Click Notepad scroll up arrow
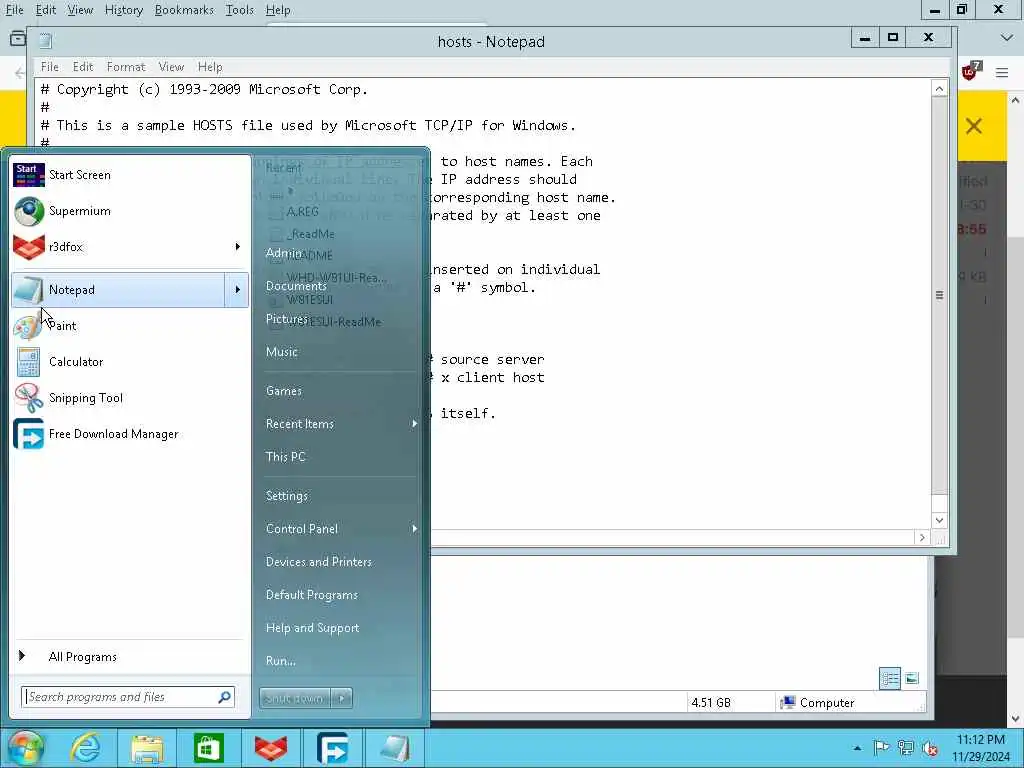 point(939,89)
